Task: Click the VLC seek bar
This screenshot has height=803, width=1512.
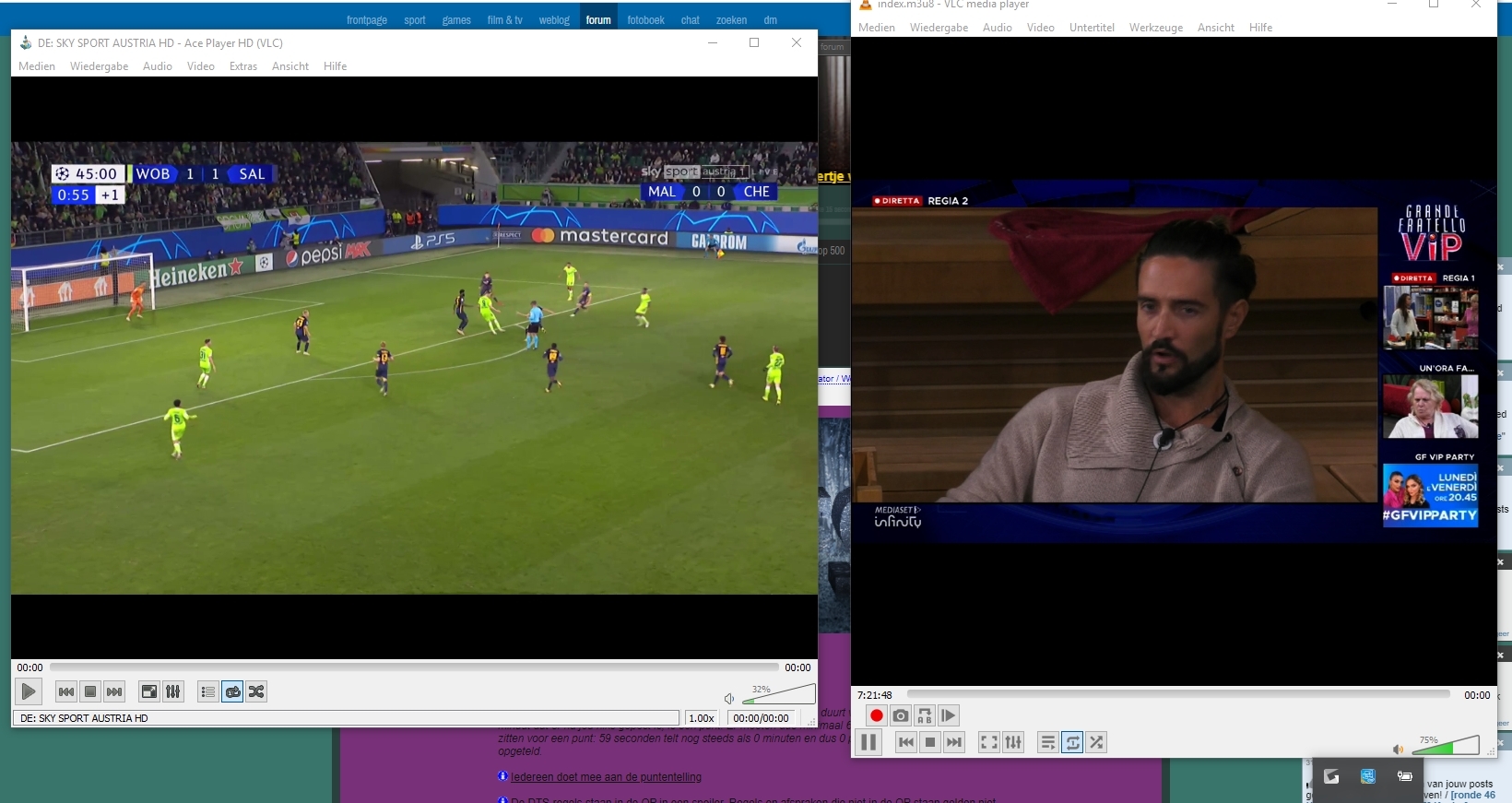Action: tap(1179, 693)
